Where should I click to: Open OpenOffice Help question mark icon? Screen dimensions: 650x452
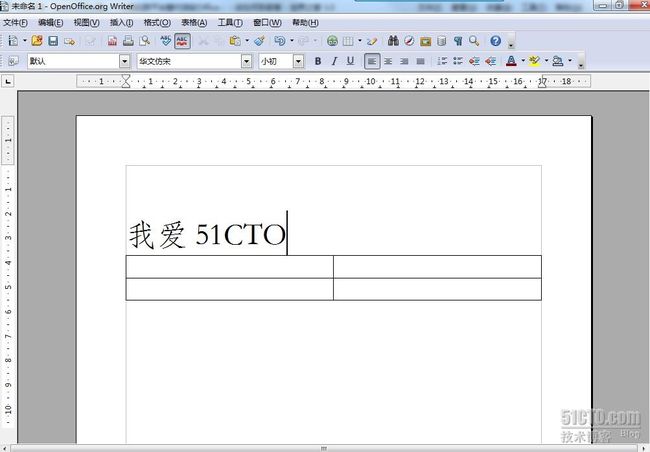point(495,41)
